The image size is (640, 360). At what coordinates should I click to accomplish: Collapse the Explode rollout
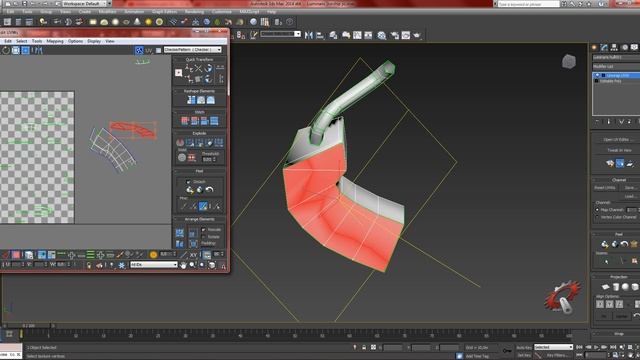[x=199, y=133]
